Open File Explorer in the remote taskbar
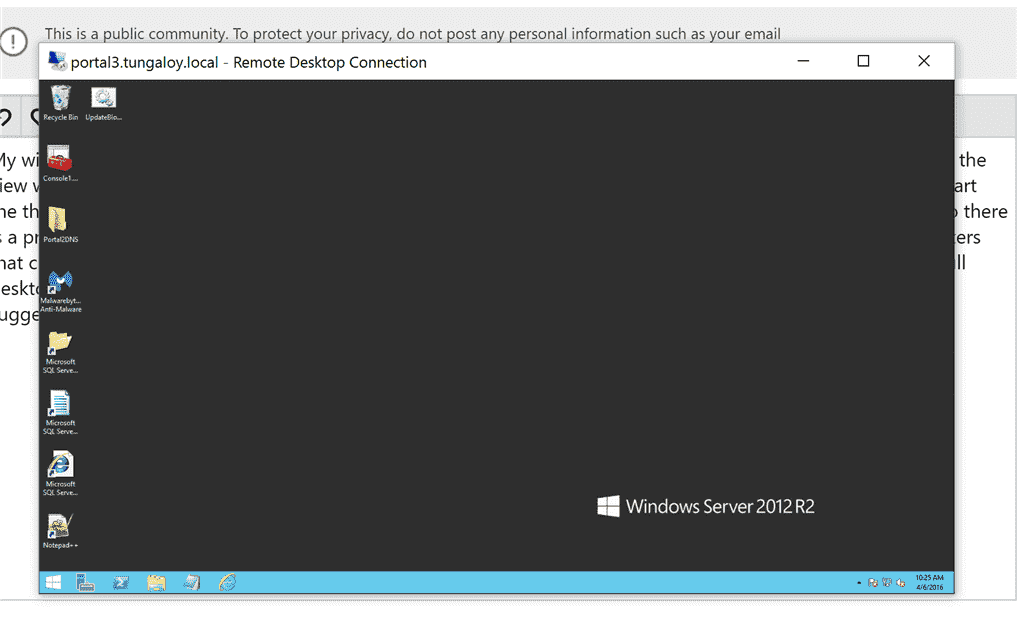The width and height of the screenshot is (1024, 633). click(x=156, y=582)
